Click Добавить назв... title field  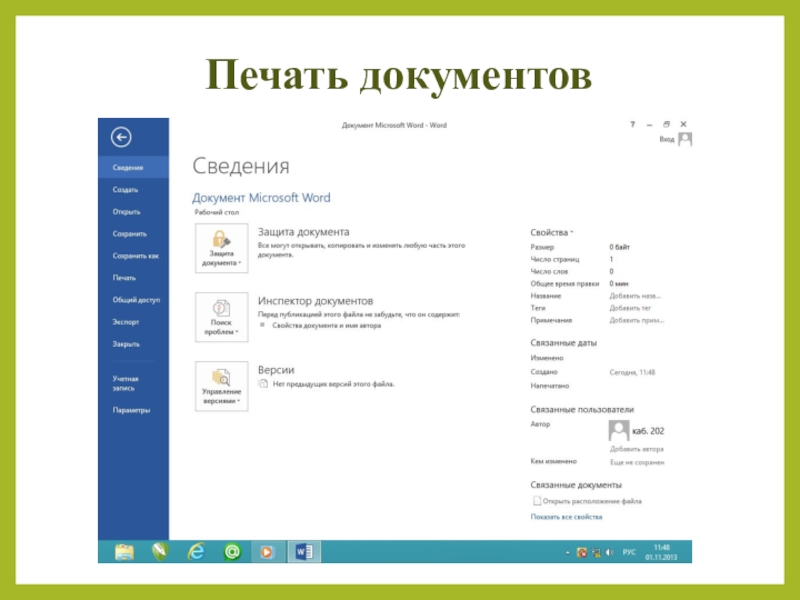pyautogui.click(x=635, y=296)
